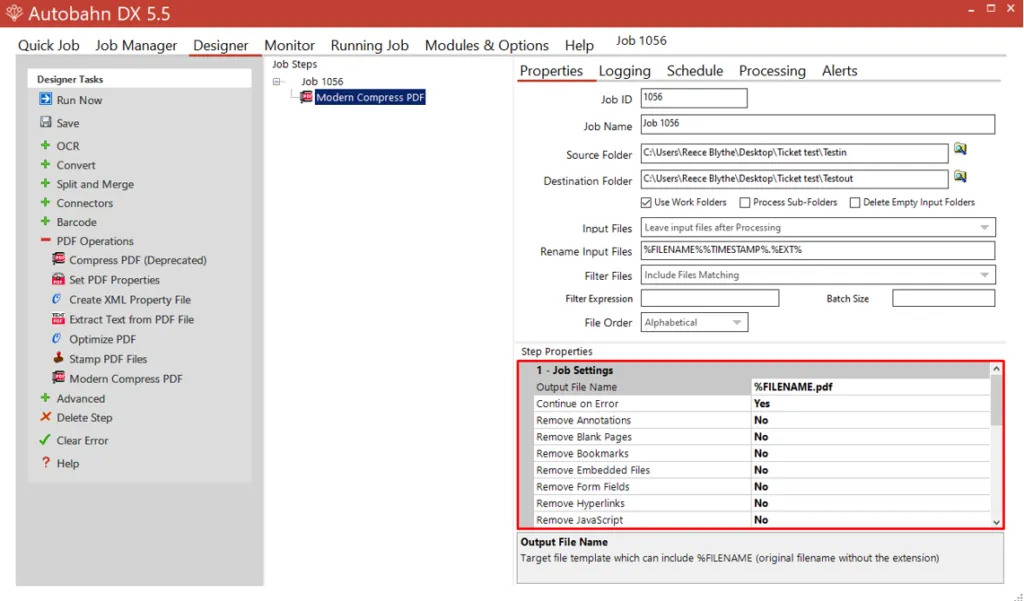Click the Filter Expression field
This screenshot has width=1024, height=601.
pyautogui.click(x=710, y=298)
